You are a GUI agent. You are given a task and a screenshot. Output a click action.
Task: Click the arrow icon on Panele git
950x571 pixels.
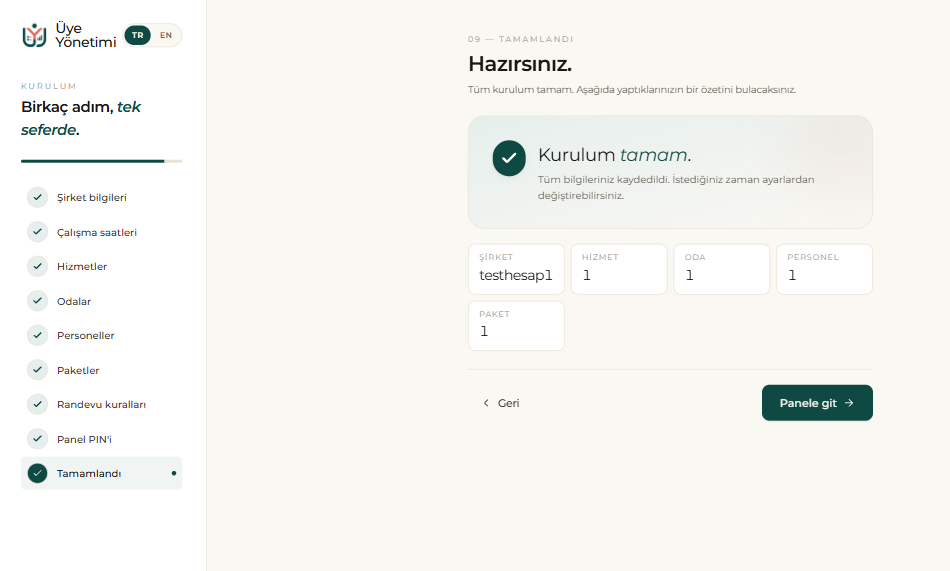pos(849,402)
